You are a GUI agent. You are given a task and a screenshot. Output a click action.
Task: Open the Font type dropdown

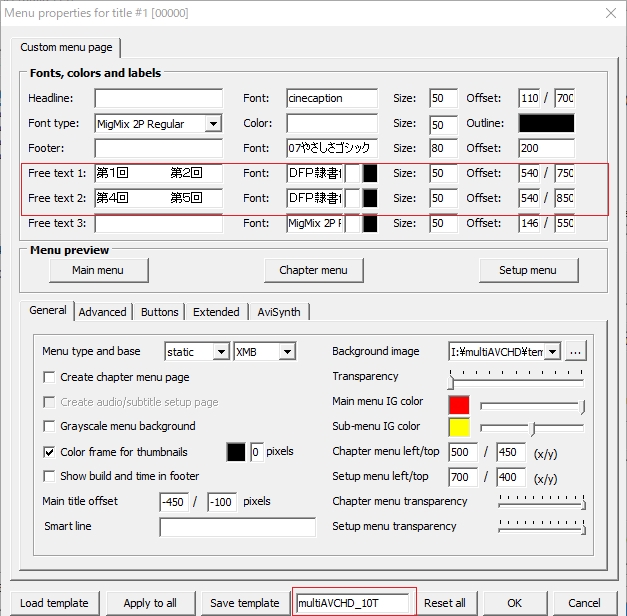(213, 124)
